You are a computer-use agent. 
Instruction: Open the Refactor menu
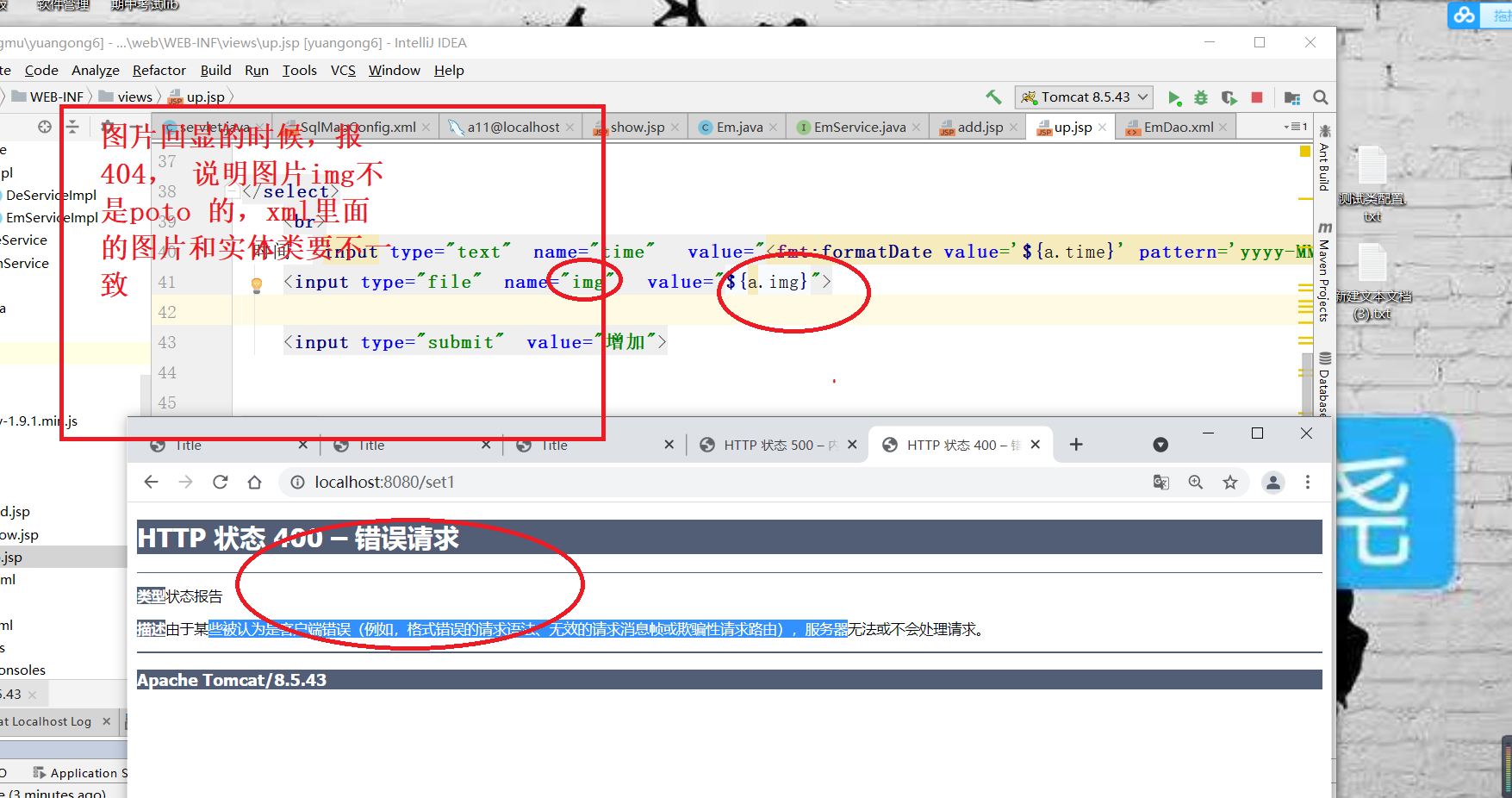point(159,71)
